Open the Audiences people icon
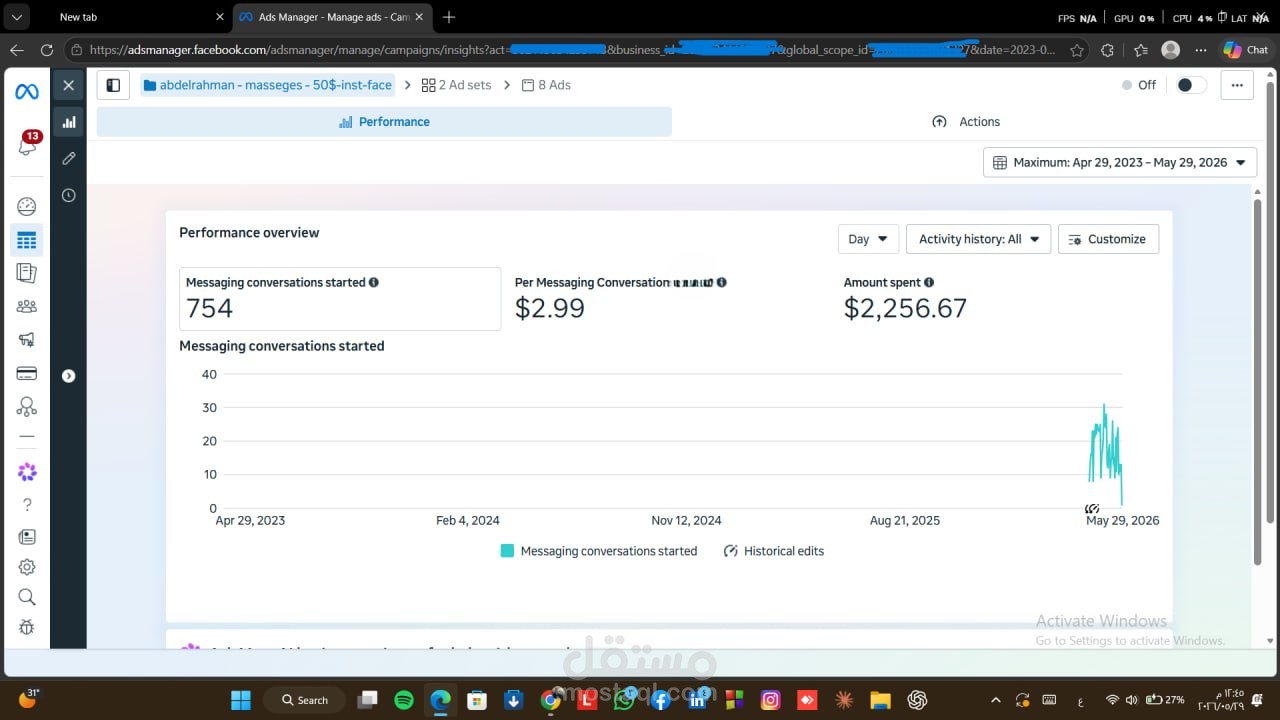 coord(27,306)
